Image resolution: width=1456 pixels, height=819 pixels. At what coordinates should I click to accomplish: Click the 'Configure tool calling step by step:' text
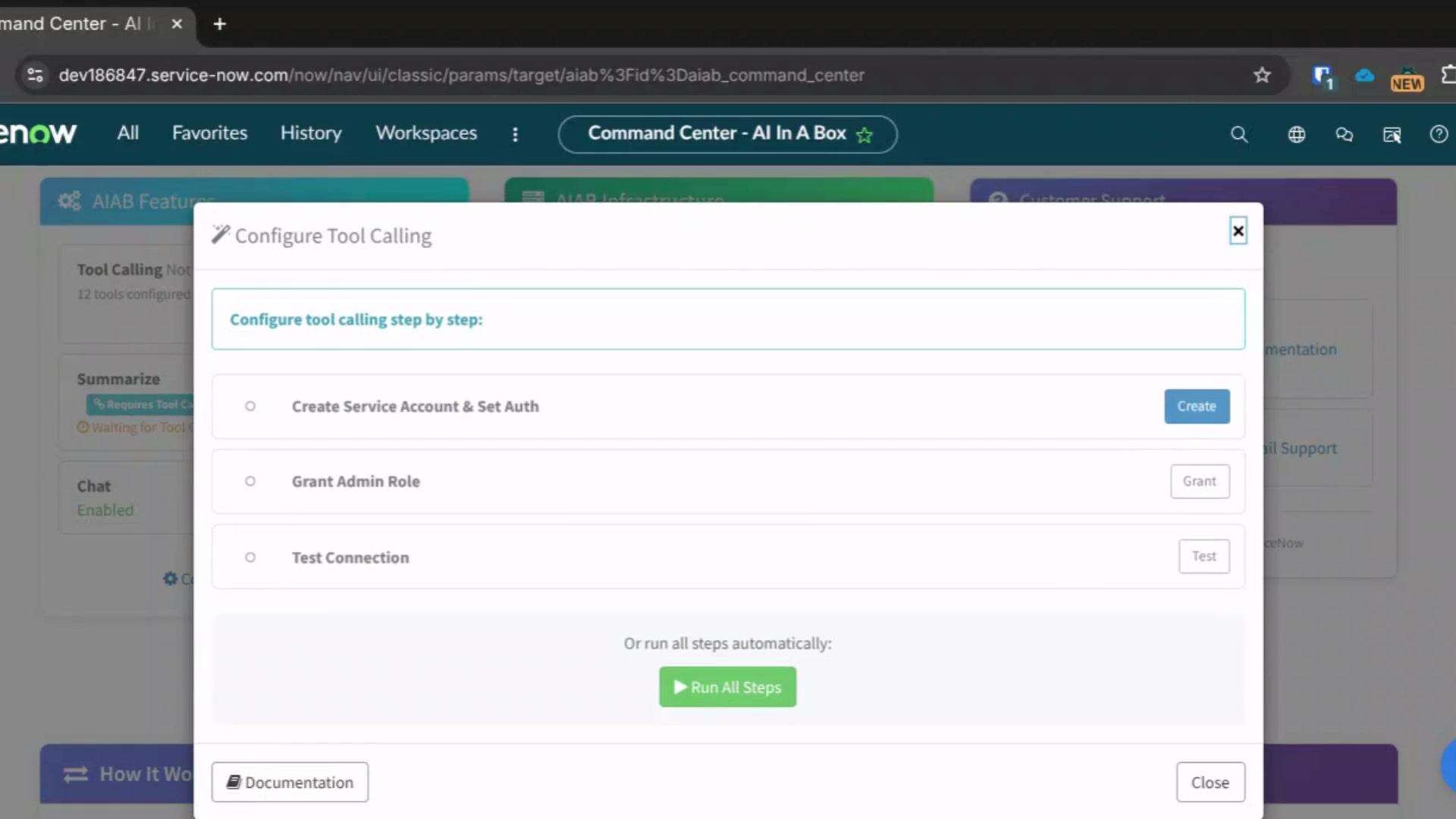click(x=356, y=319)
